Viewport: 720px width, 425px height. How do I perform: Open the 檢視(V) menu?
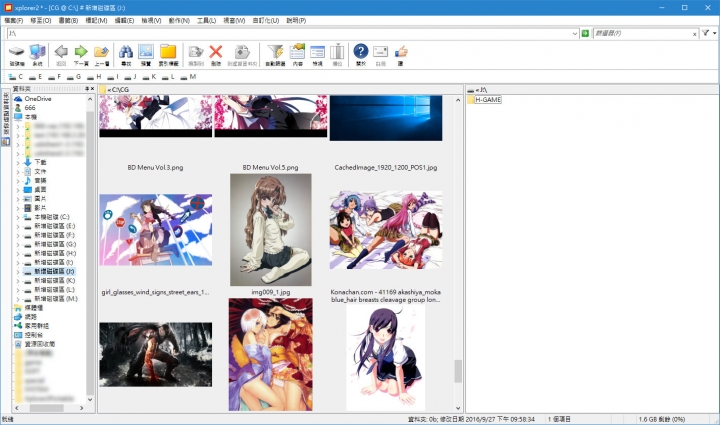pyautogui.click(x=151, y=21)
